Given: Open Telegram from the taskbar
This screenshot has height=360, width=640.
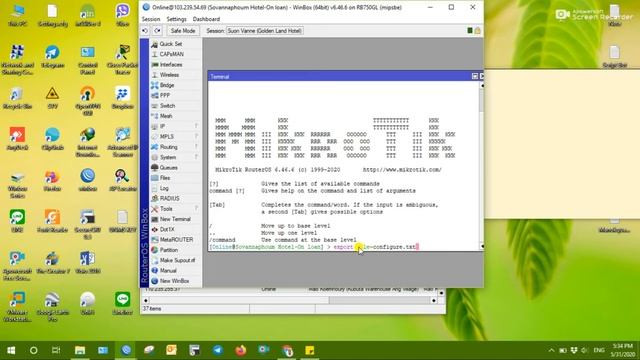Looking at the screenshot, I should (x=218, y=350).
